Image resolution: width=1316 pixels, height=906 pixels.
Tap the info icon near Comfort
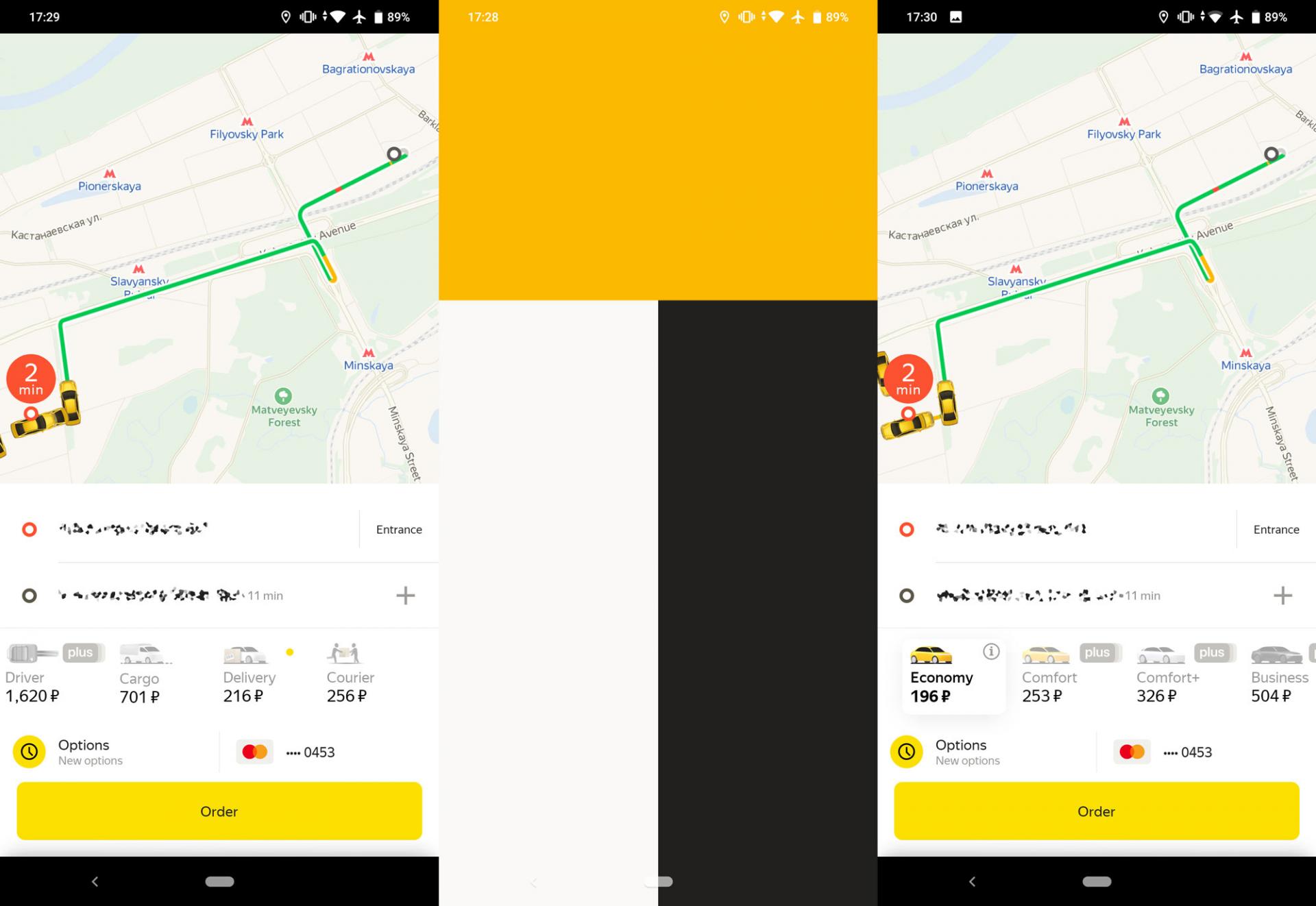tap(989, 651)
